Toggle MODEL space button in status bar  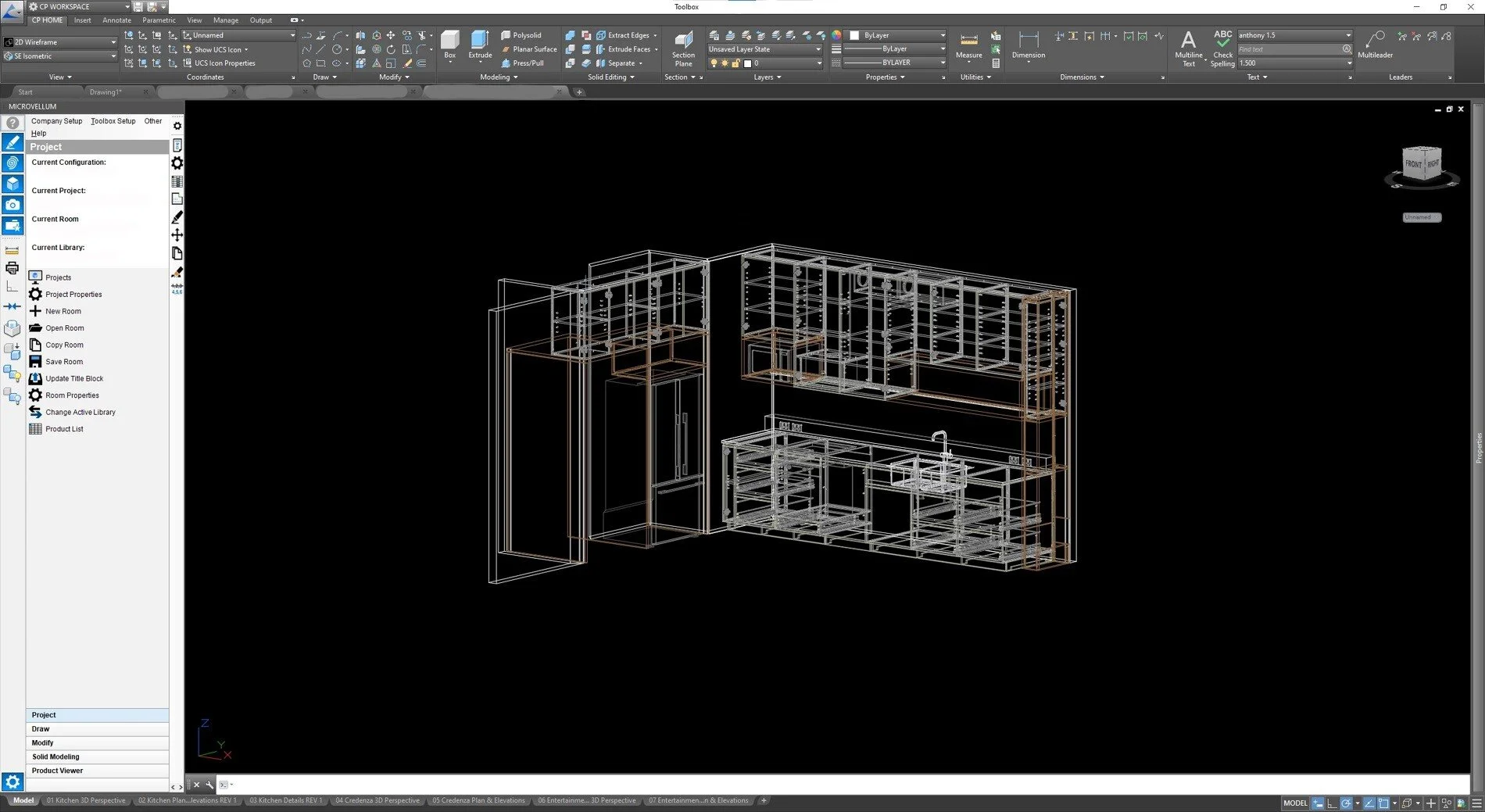(1295, 803)
